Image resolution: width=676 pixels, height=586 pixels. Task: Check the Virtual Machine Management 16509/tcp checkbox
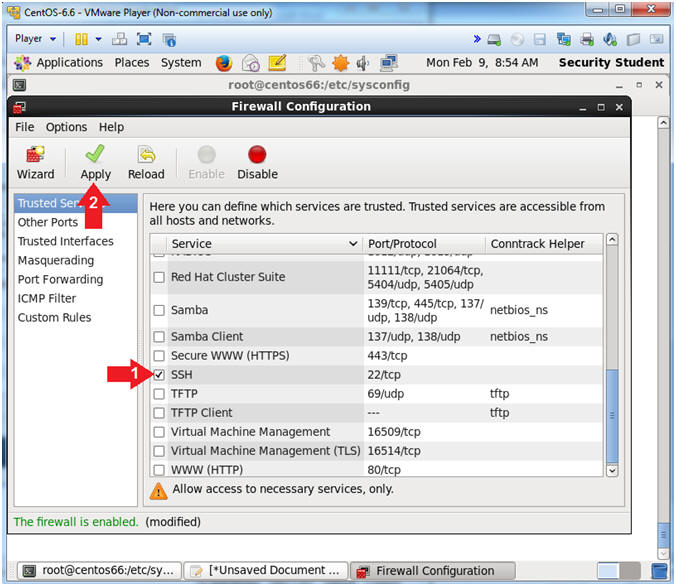(x=159, y=432)
